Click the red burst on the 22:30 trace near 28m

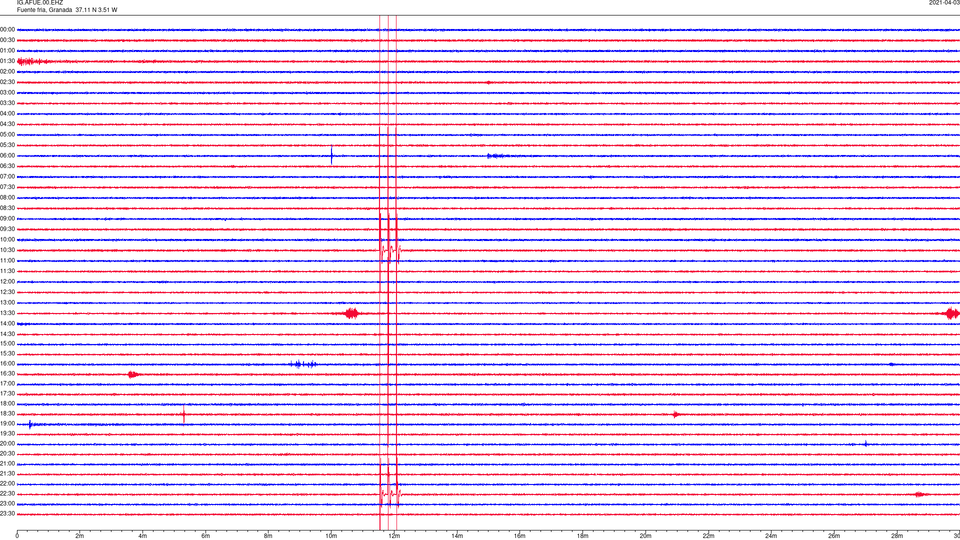pyautogui.click(x=920, y=494)
